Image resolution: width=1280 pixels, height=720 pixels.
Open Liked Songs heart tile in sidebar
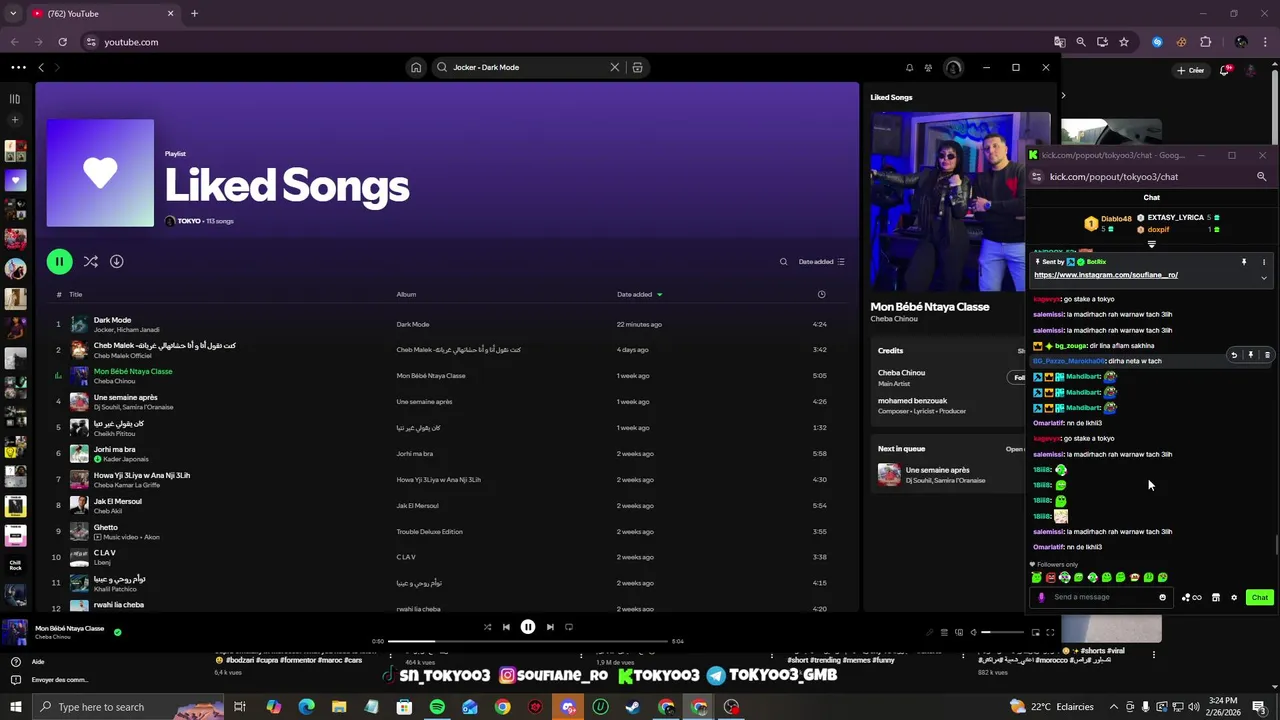15,180
